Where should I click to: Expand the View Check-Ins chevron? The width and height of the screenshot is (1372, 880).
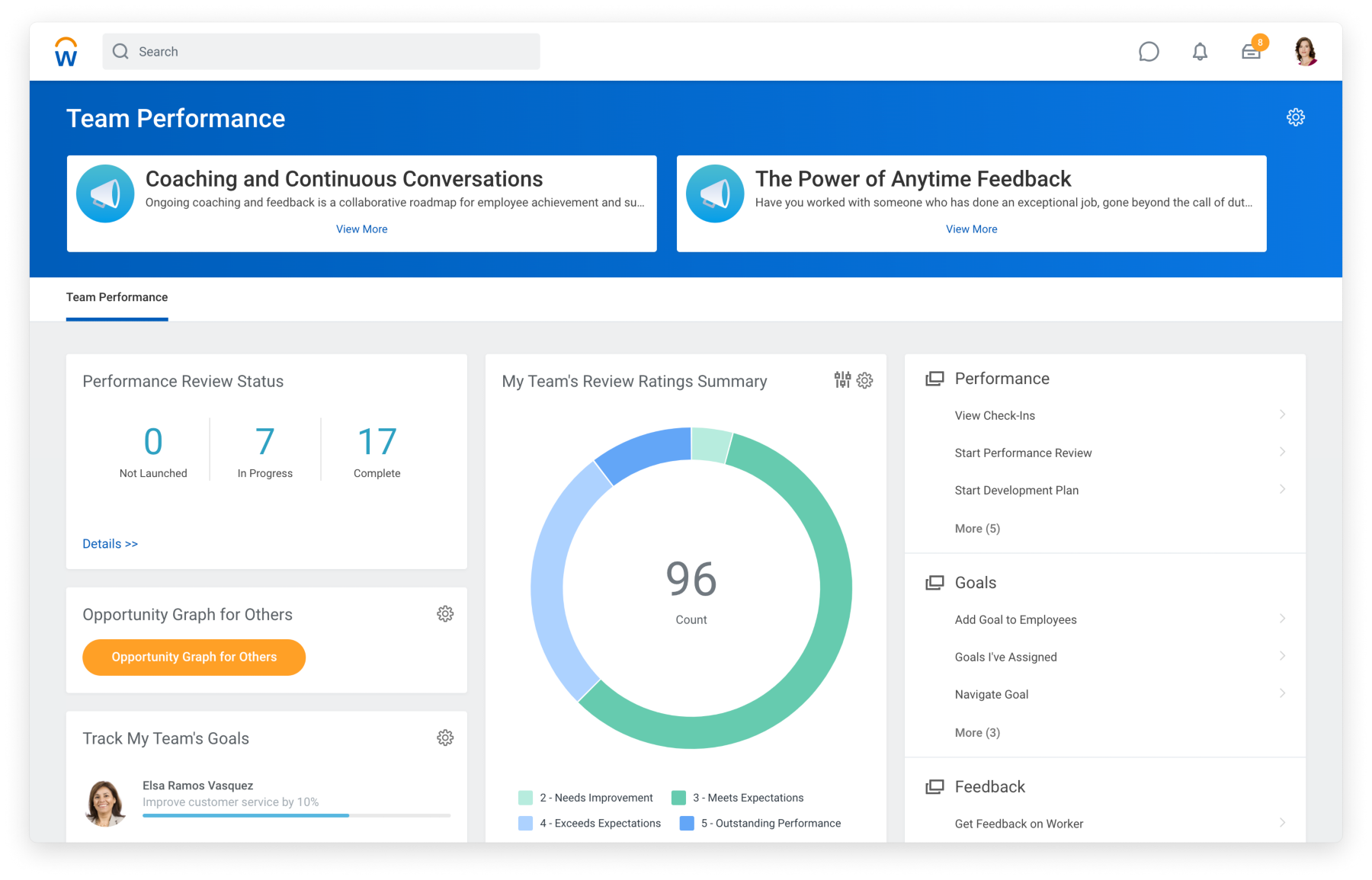click(1282, 414)
